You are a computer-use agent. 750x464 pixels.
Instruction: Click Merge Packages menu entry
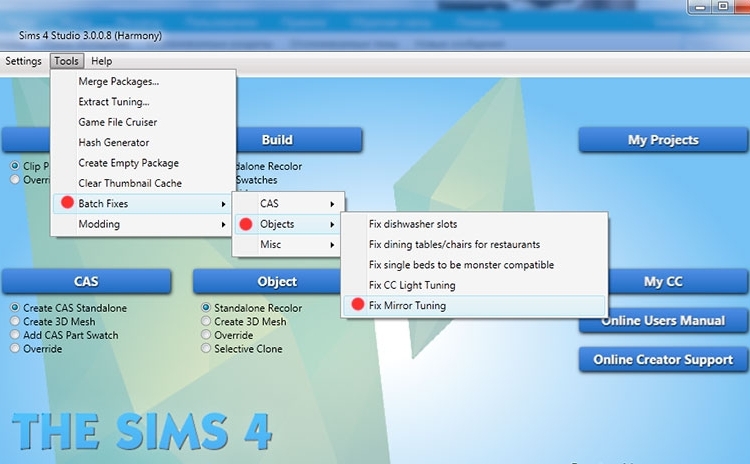point(118,82)
